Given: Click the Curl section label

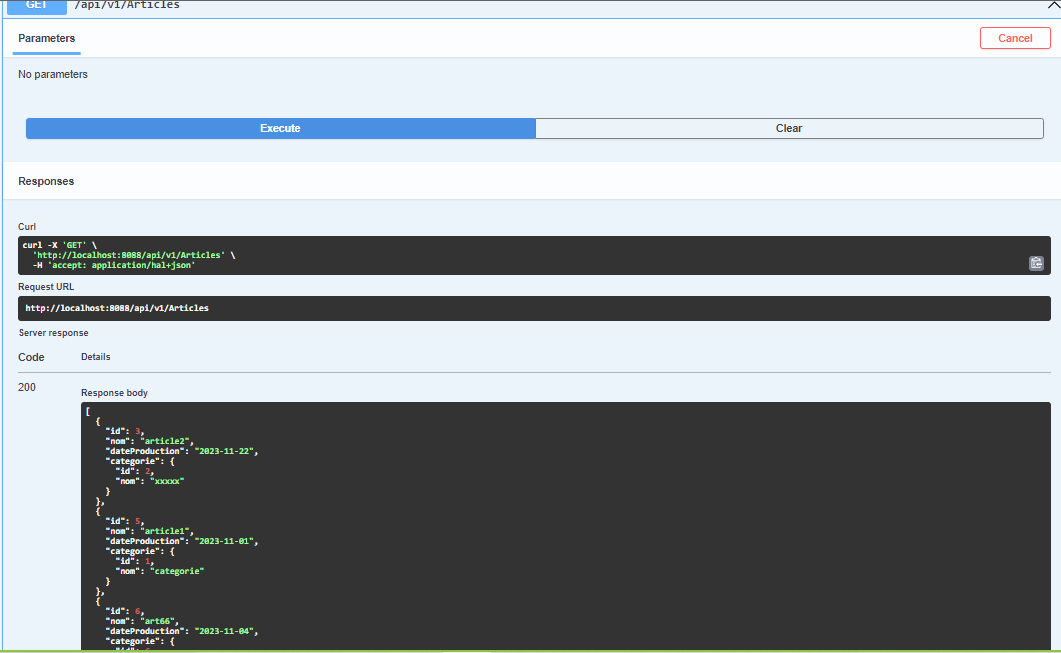Looking at the screenshot, I should (26, 226).
